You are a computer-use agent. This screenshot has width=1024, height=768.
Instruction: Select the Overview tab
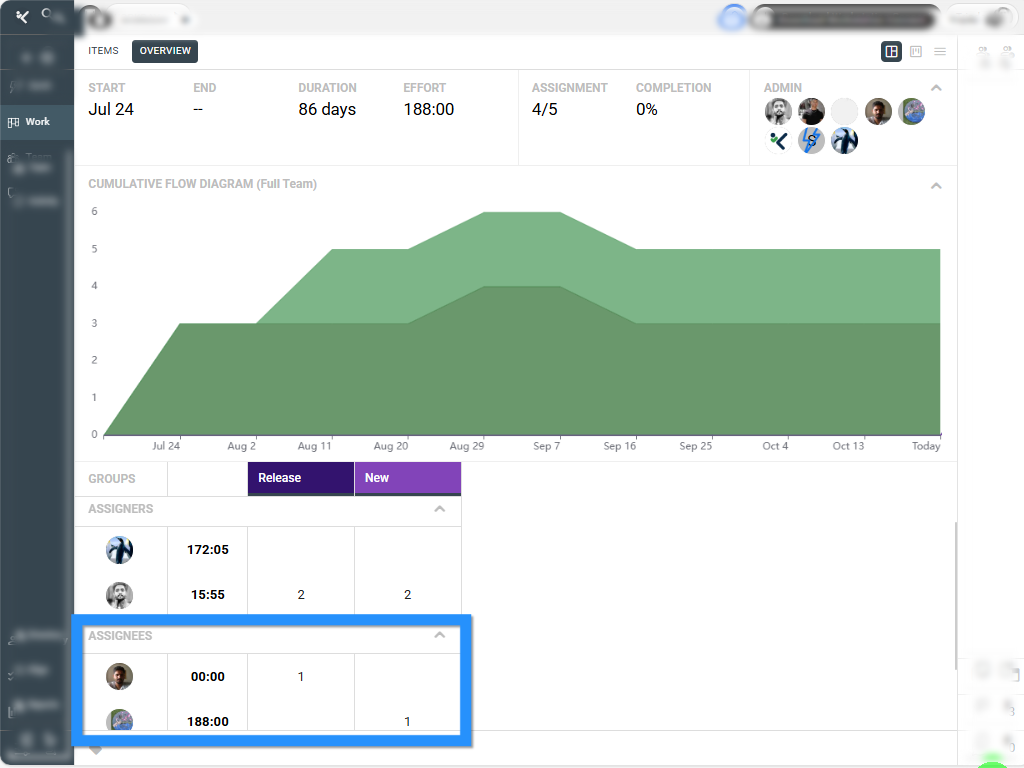(x=164, y=51)
